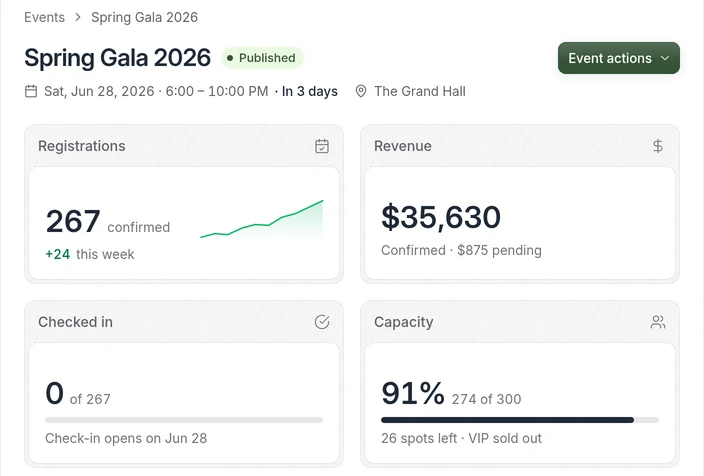704x476 pixels.
Task: Click the Revenue card title
Action: click(x=403, y=146)
